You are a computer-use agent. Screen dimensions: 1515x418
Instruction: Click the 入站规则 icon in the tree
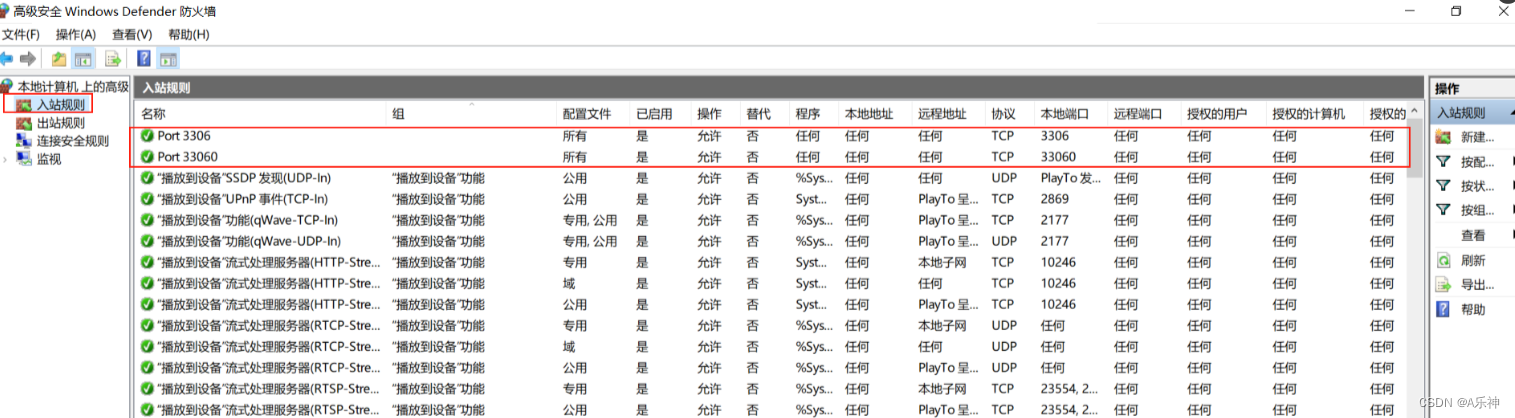pyautogui.click(x=24, y=104)
